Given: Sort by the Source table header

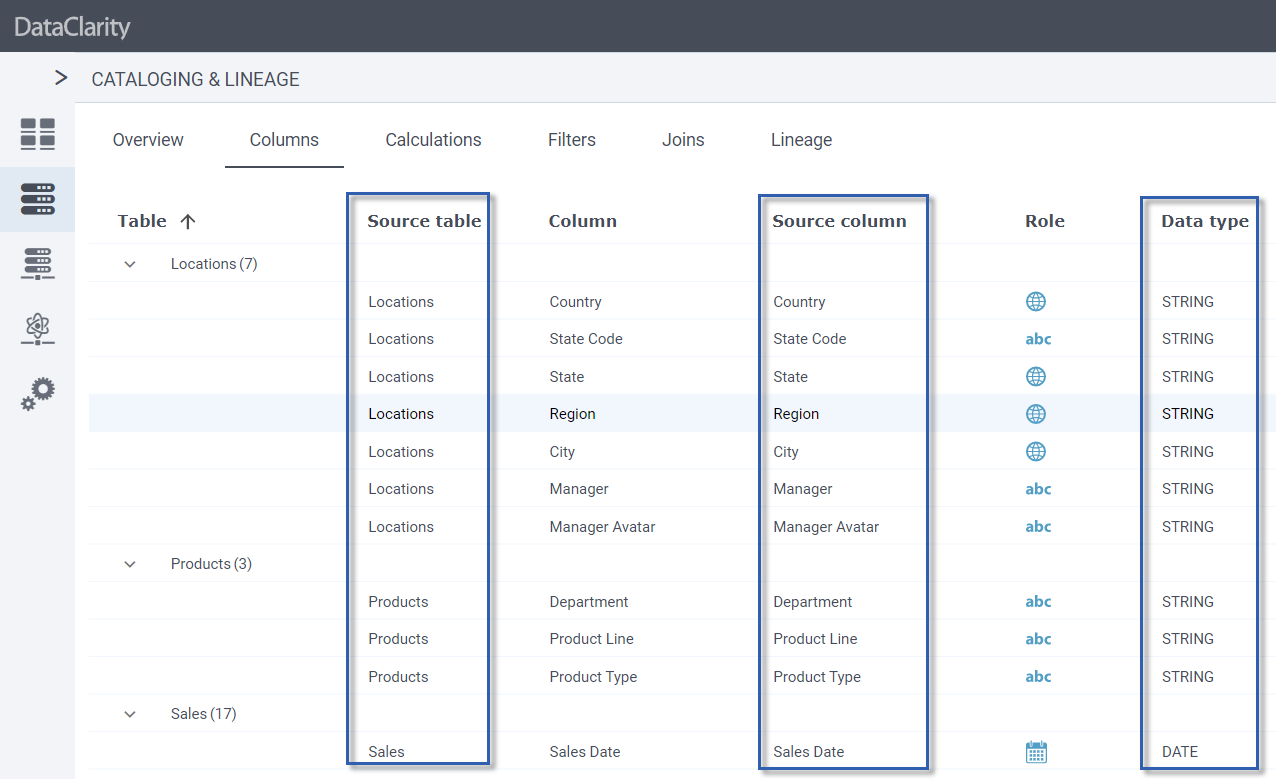Looking at the screenshot, I should point(424,222).
